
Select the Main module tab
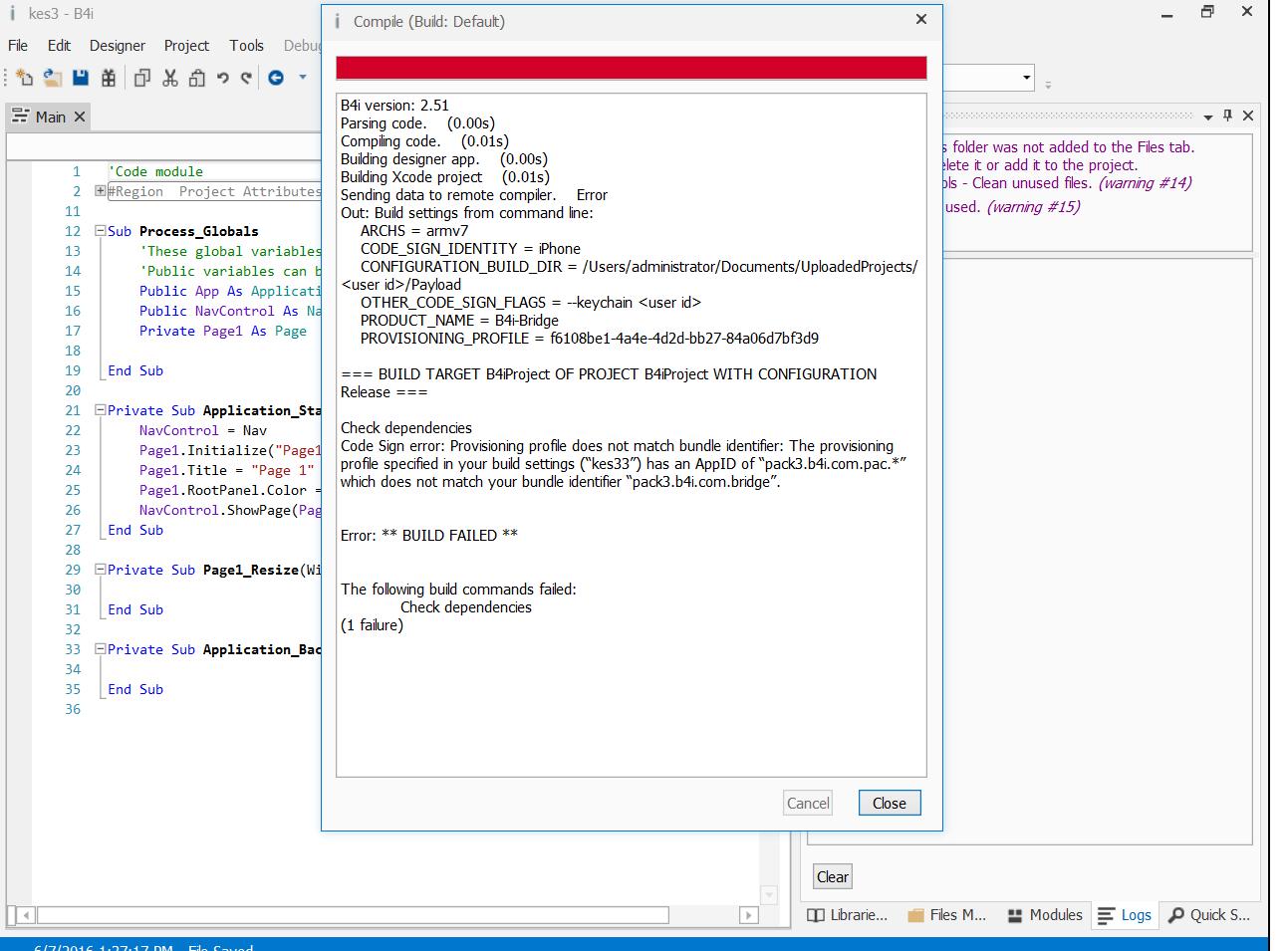coord(50,117)
